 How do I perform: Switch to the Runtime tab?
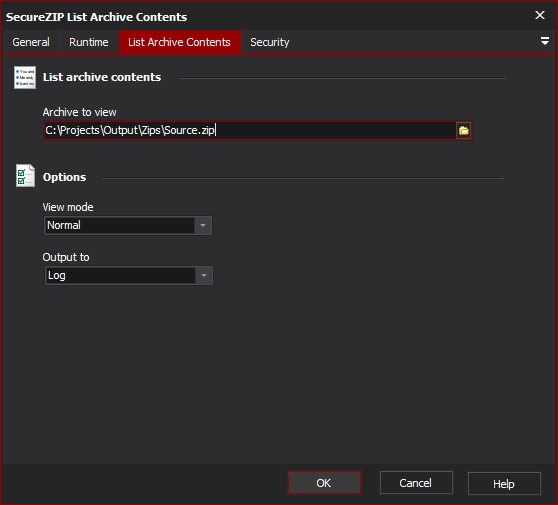tap(89, 42)
